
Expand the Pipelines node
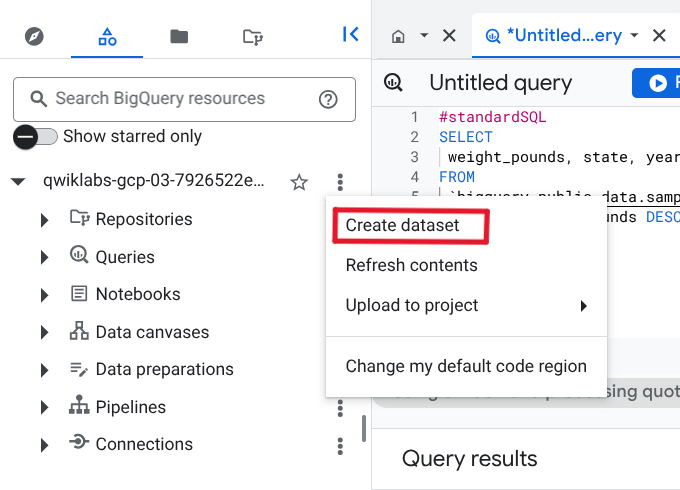point(44,408)
